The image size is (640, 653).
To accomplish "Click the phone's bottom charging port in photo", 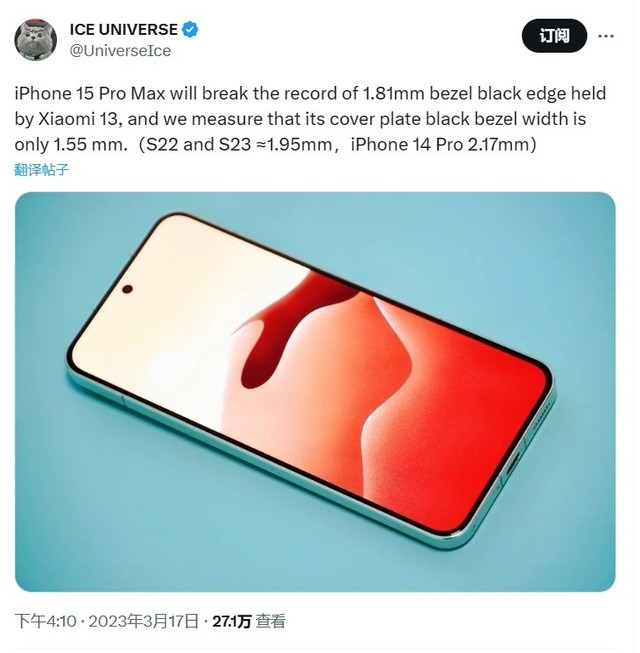I will tap(513, 462).
